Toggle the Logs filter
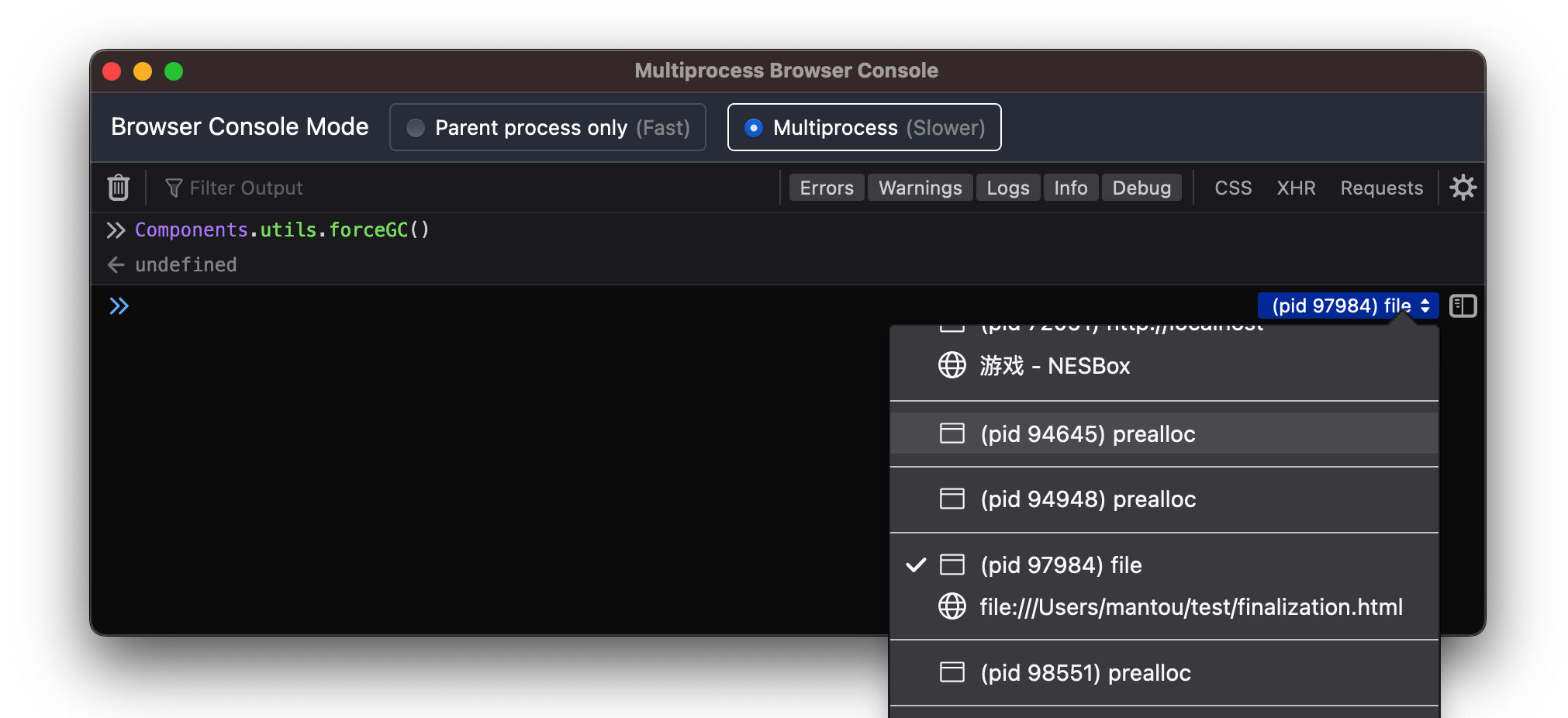This screenshot has width=1568, height=718. [1008, 188]
